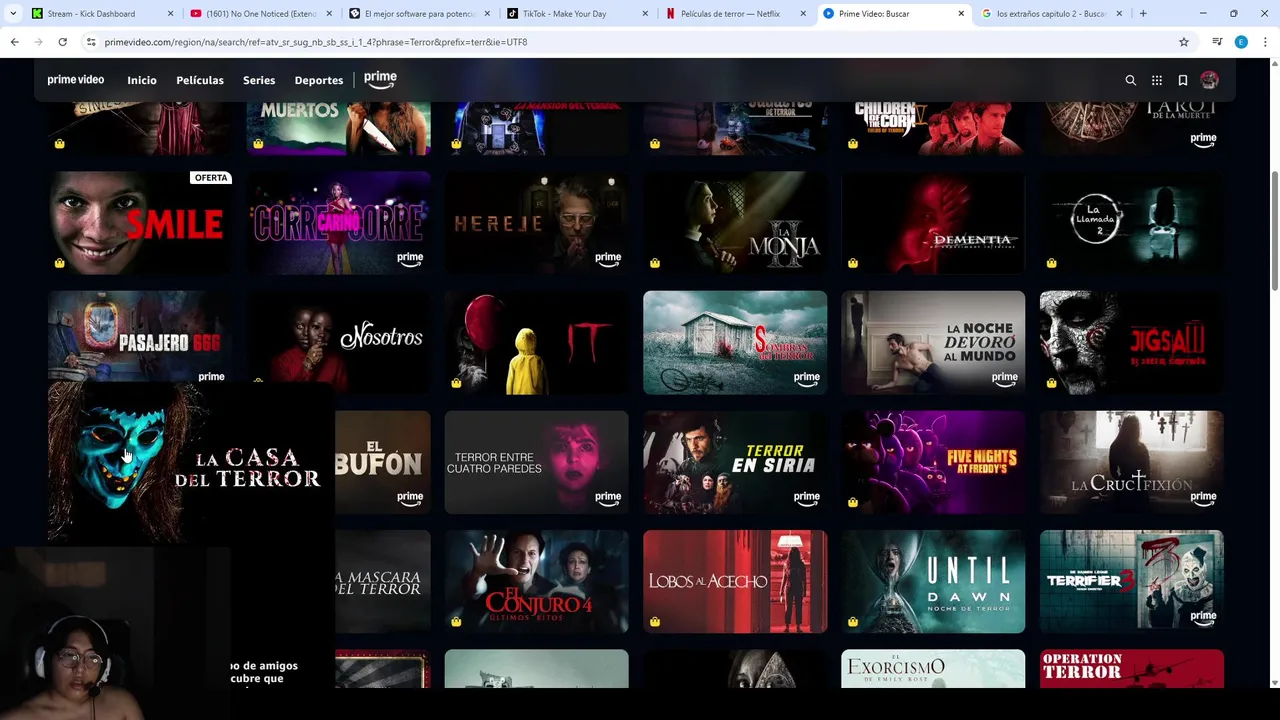Screen dimensions: 1280x720
Task: Go to Inicio in Prime Video menu
Action: coord(142,80)
